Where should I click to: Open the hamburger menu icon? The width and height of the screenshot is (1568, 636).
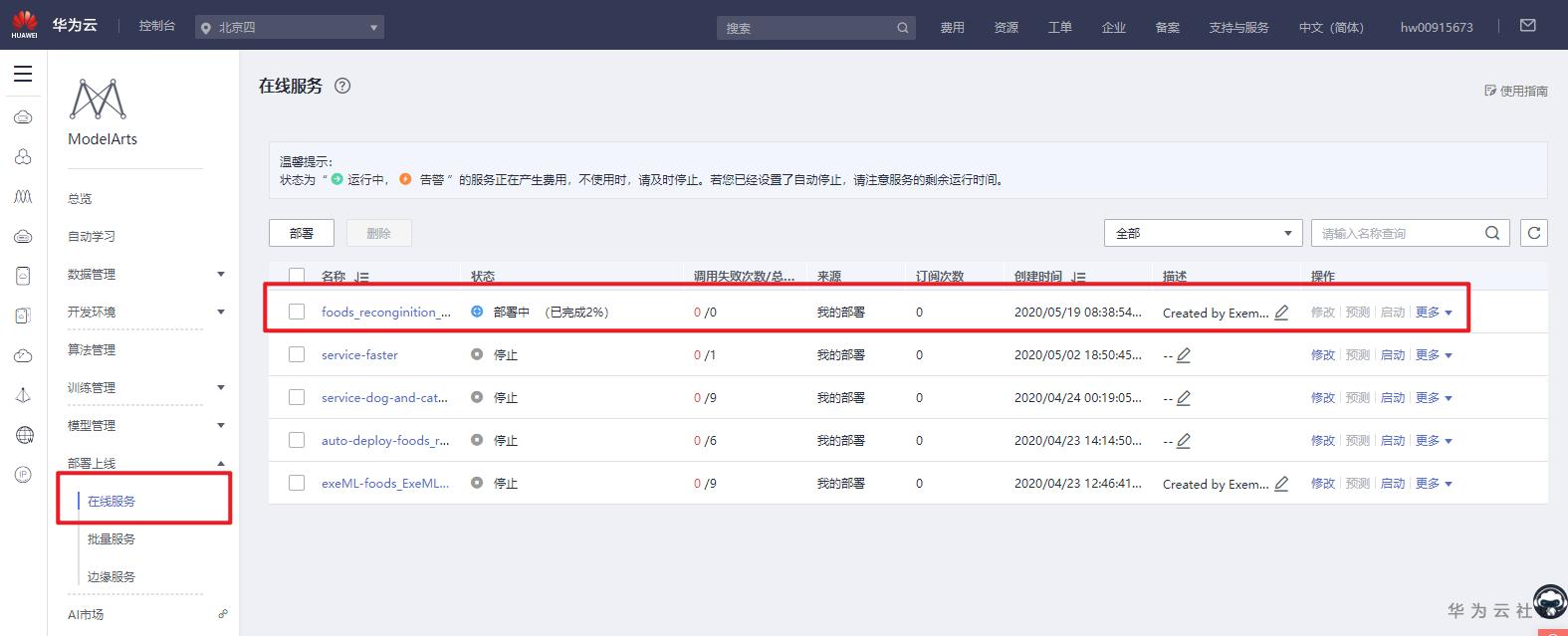pos(23,74)
